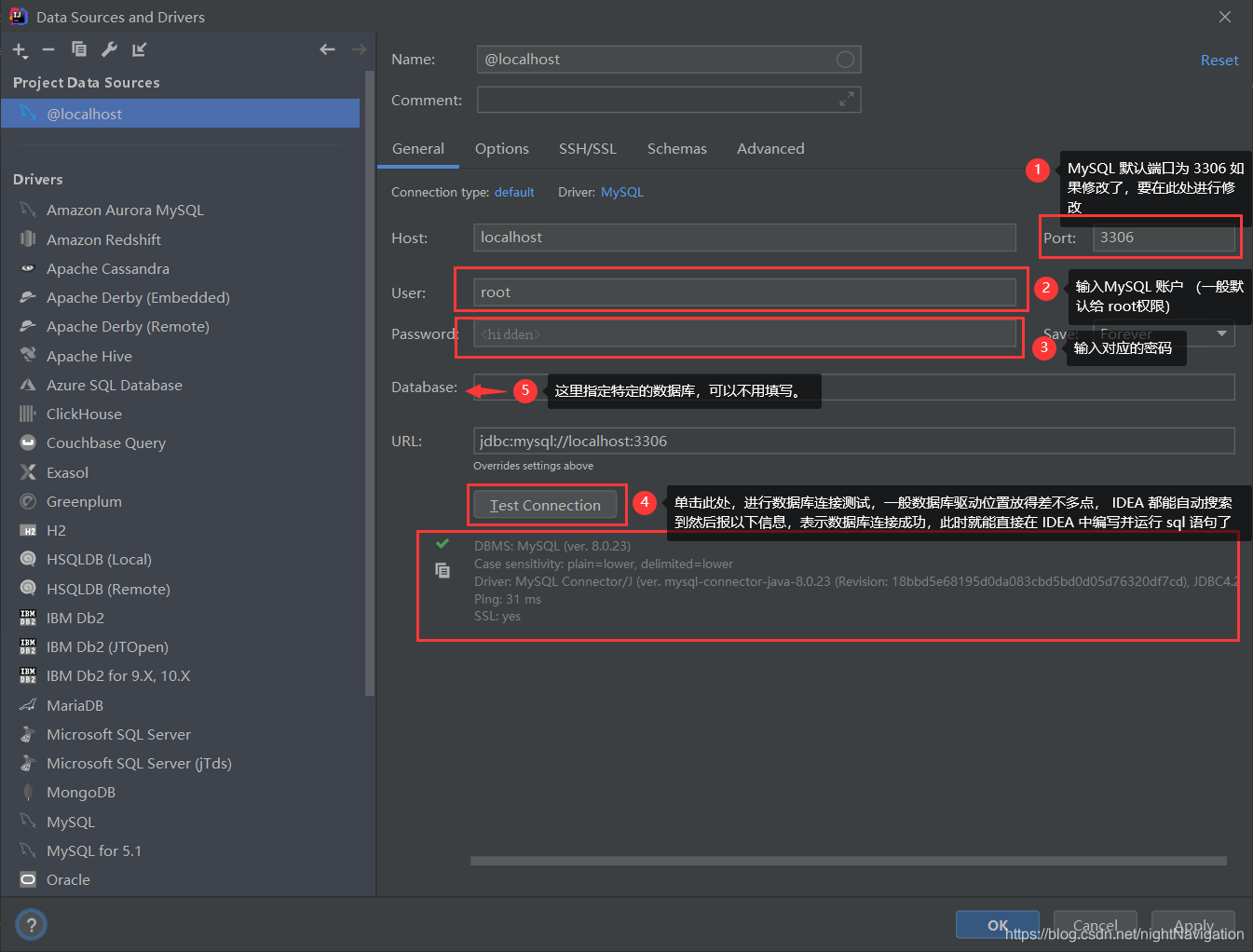
Task: Select Amazon Aurora MySQL driver
Action: coord(125,211)
